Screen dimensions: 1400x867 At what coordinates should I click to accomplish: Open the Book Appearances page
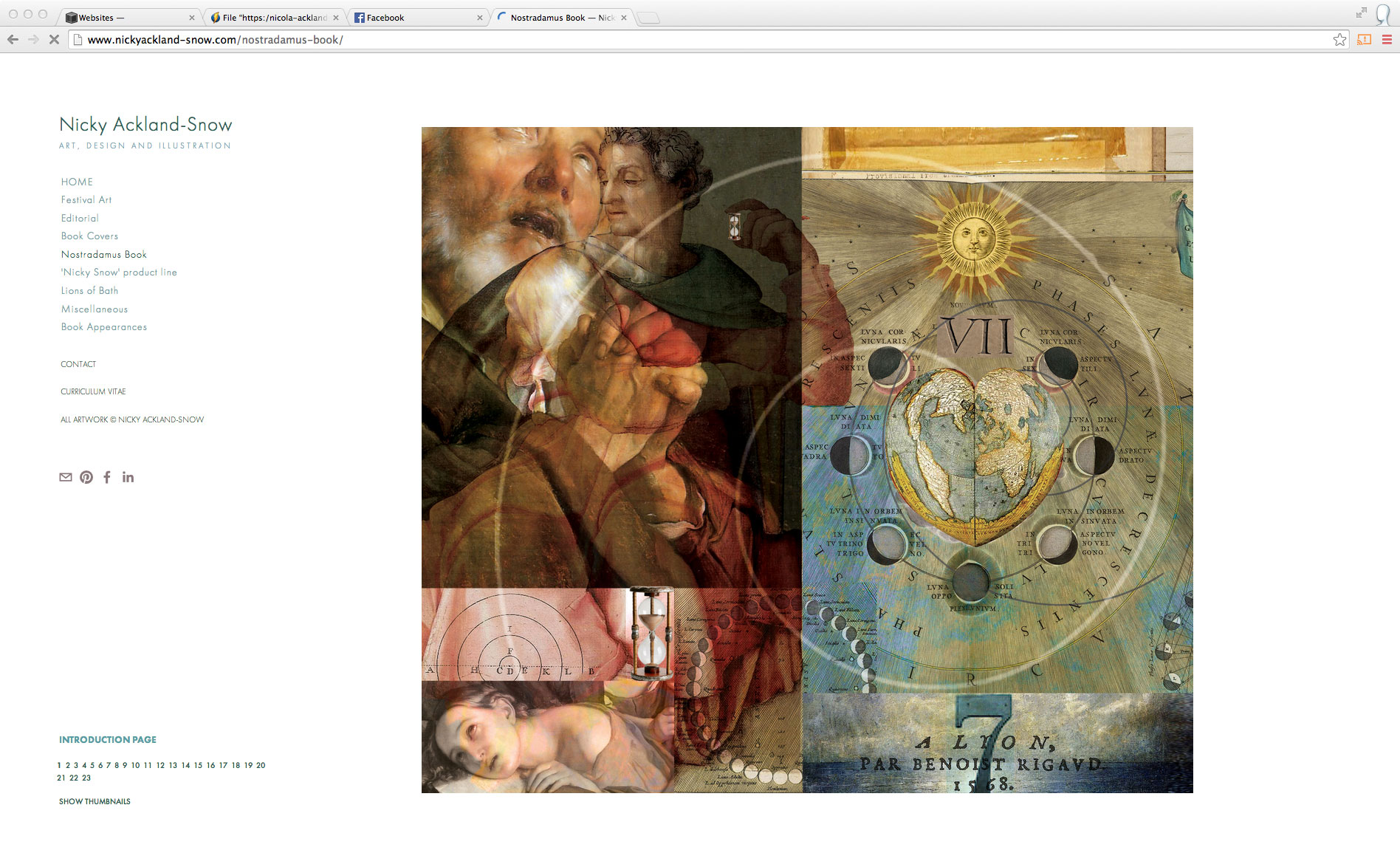click(x=104, y=327)
